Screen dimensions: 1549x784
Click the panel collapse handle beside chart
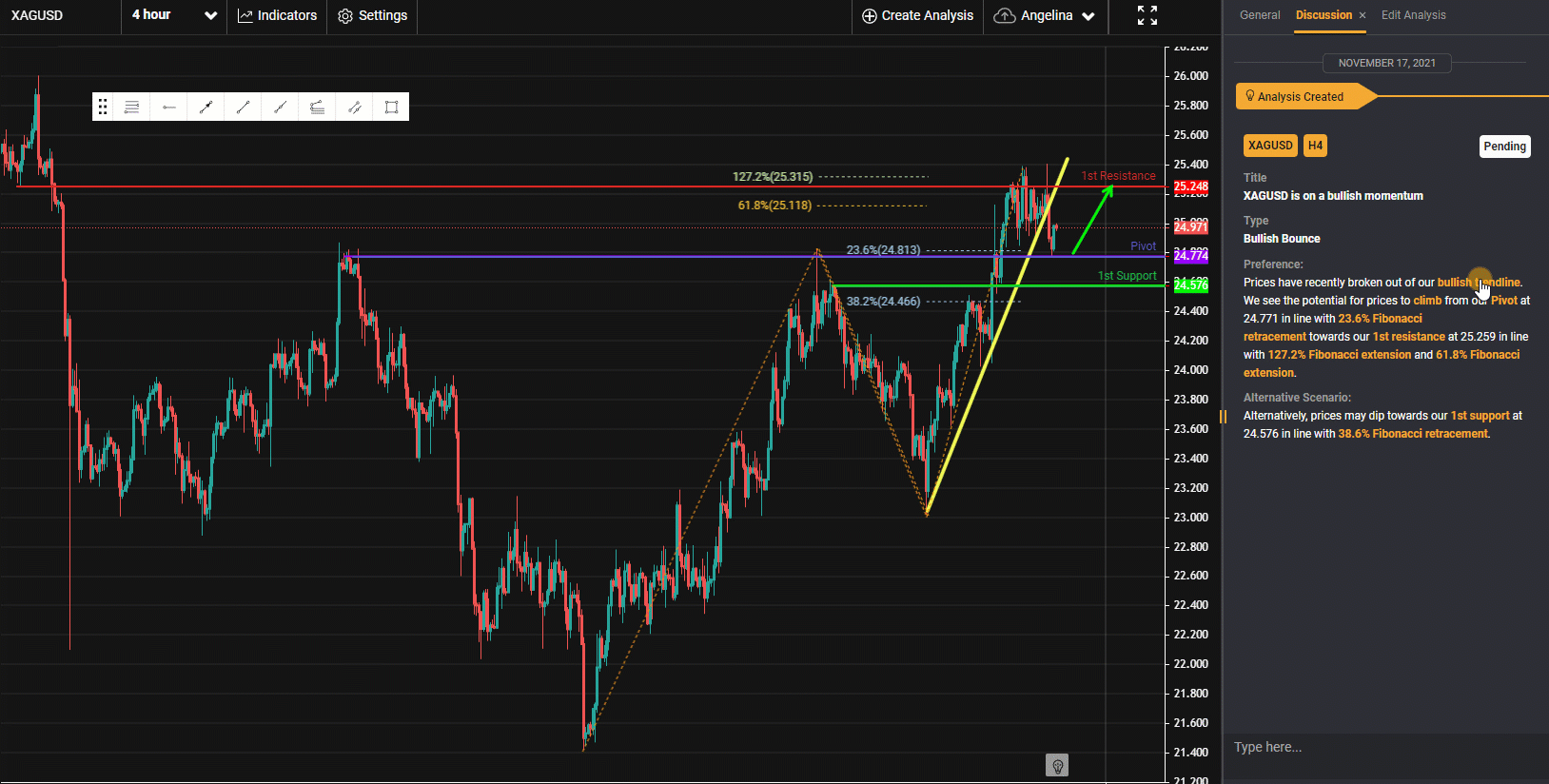(1223, 417)
